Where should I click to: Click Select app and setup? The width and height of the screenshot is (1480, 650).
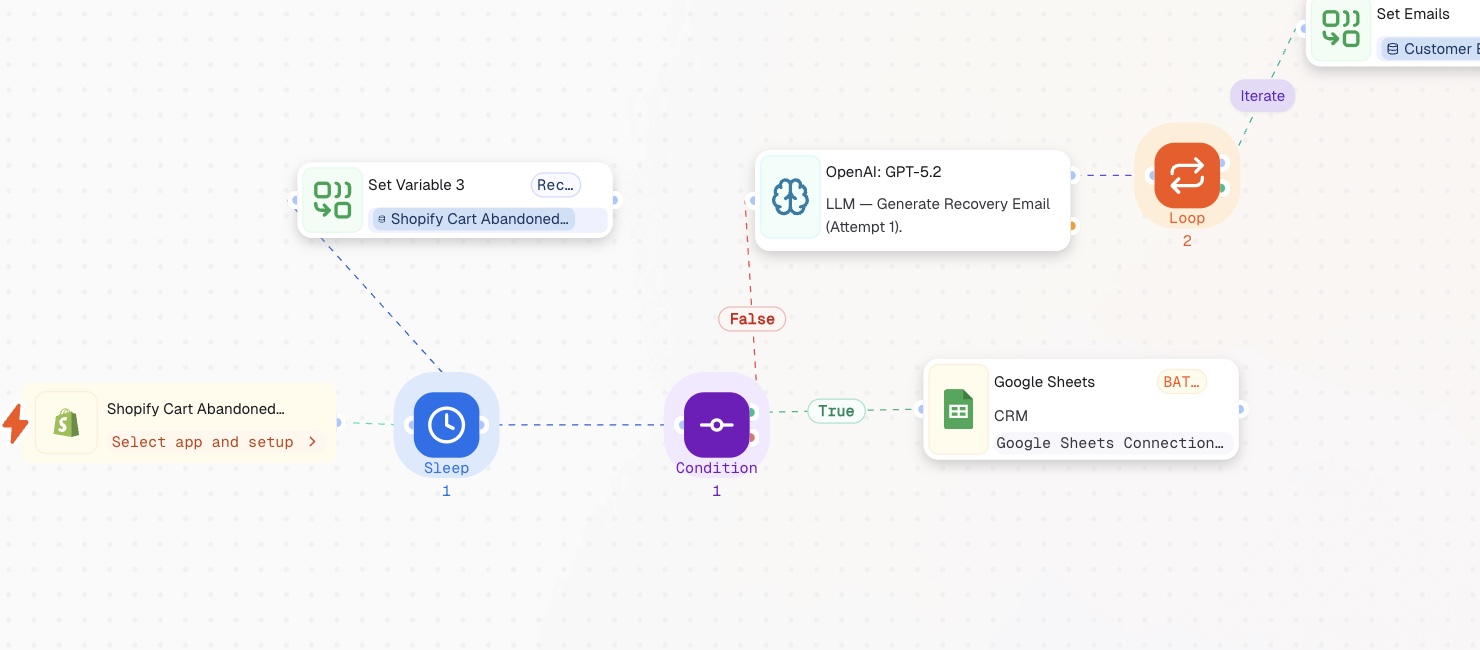tap(202, 442)
